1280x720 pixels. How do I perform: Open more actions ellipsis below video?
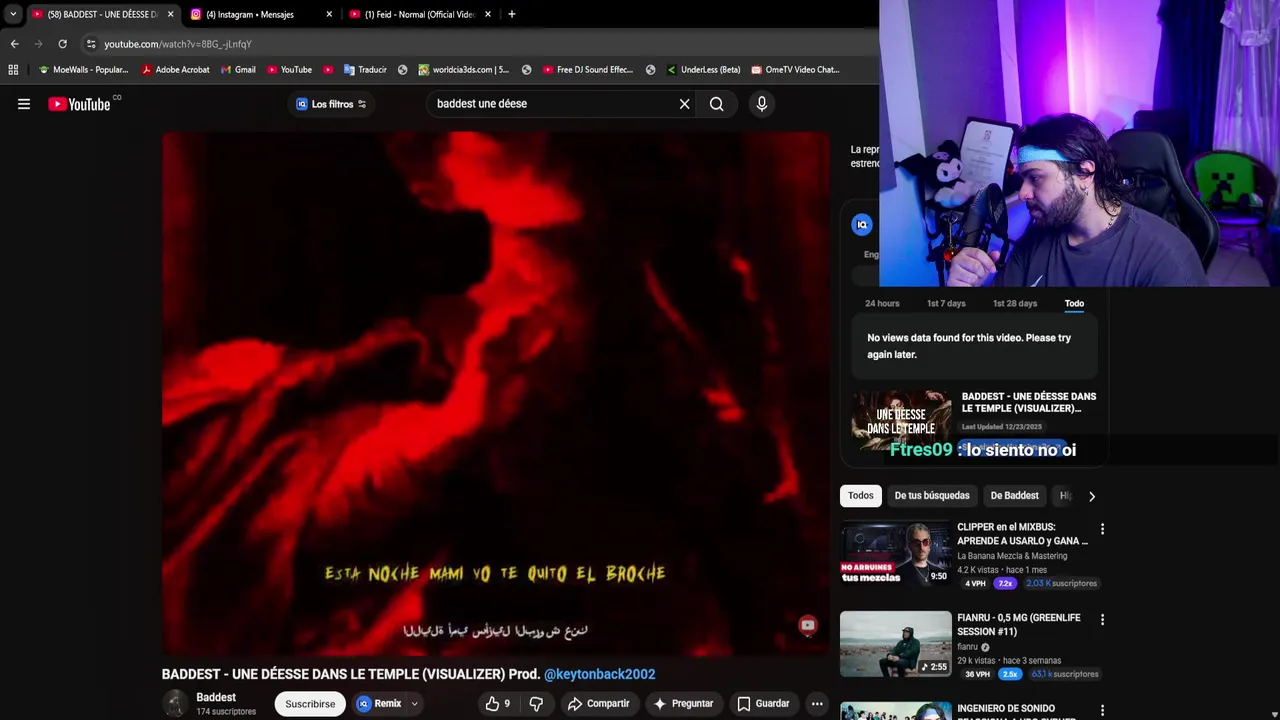tap(817, 704)
